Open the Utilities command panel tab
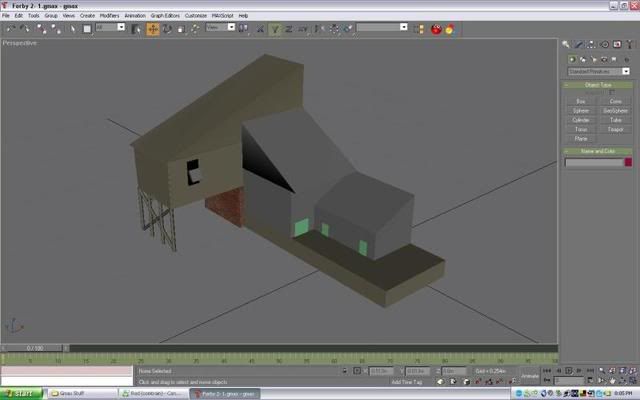Screen dimensions: 640x400 (629, 44)
